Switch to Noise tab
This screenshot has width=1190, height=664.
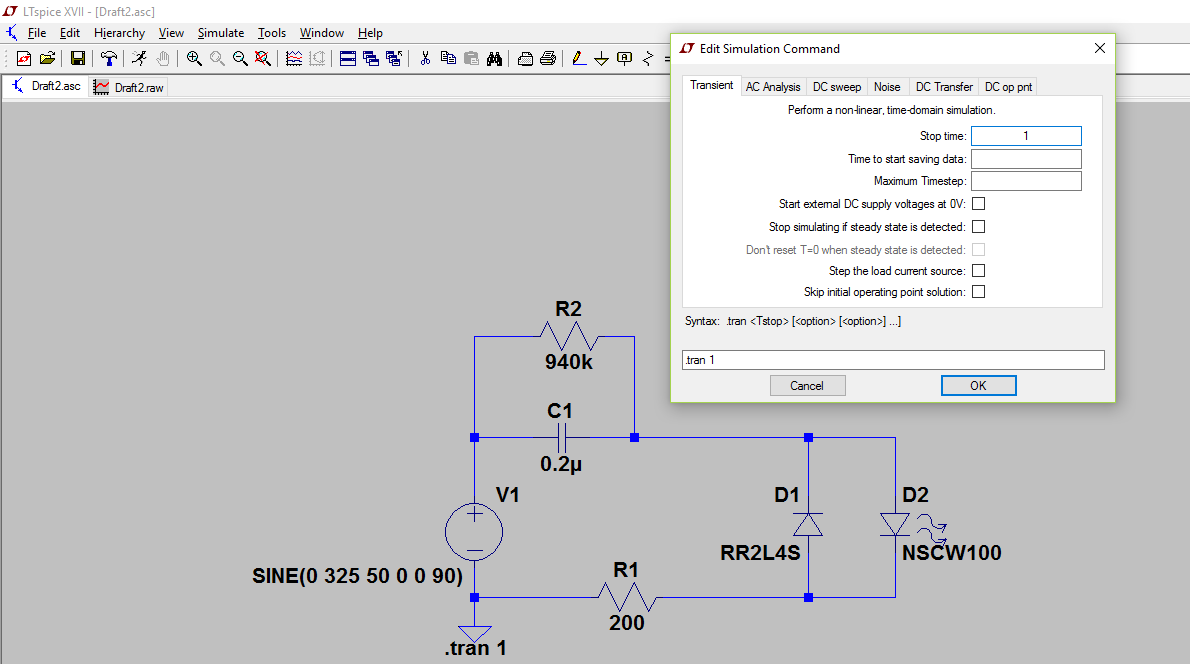point(886,87)
